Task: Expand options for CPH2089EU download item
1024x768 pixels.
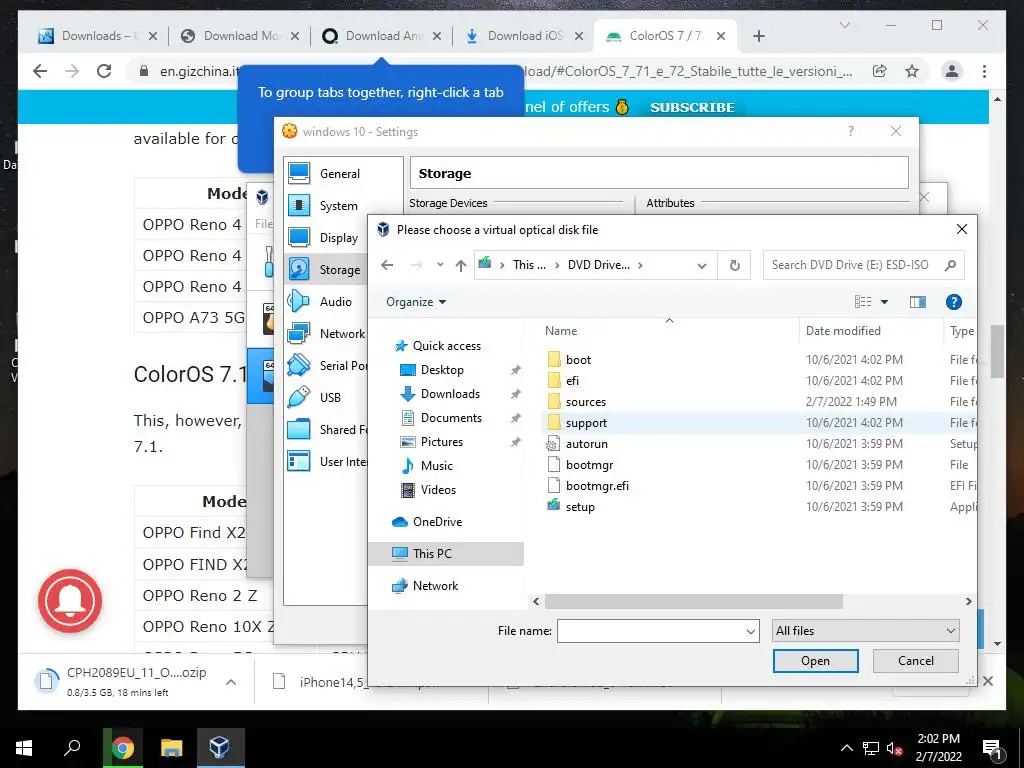Action: (x=231, y=682)
